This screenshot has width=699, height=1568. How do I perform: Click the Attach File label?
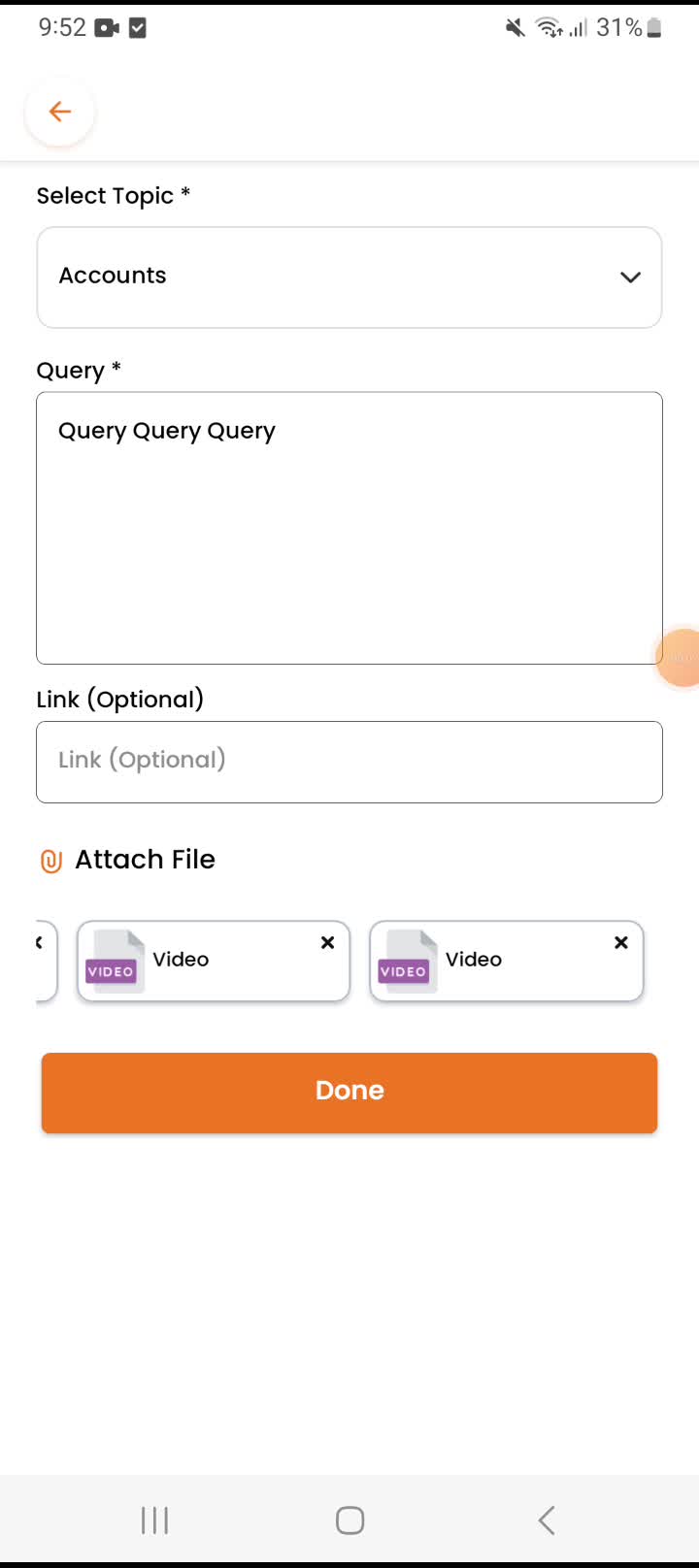146,860
